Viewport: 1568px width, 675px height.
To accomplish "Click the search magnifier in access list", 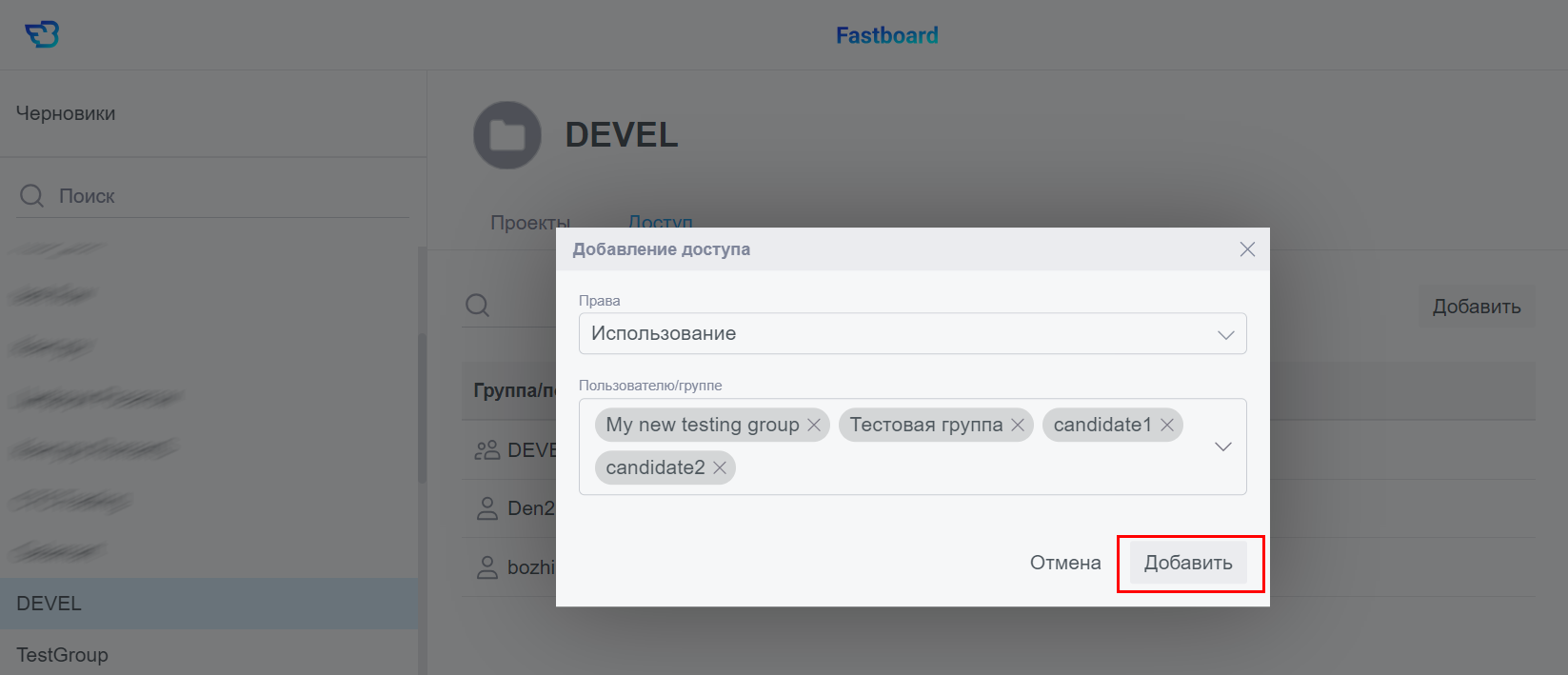I will tap(478, 306).
